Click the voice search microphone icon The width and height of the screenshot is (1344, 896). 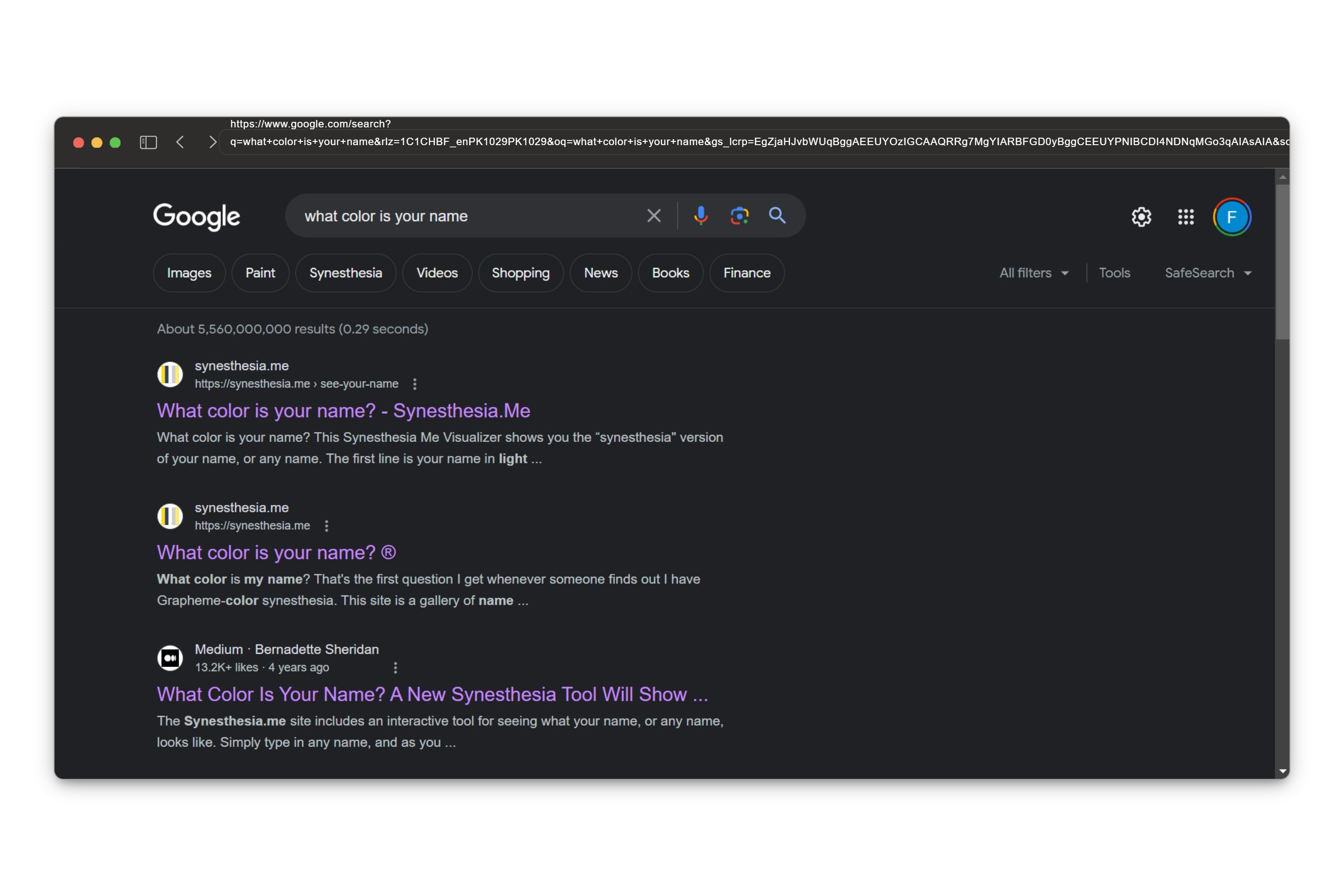[x=700, y=216]
